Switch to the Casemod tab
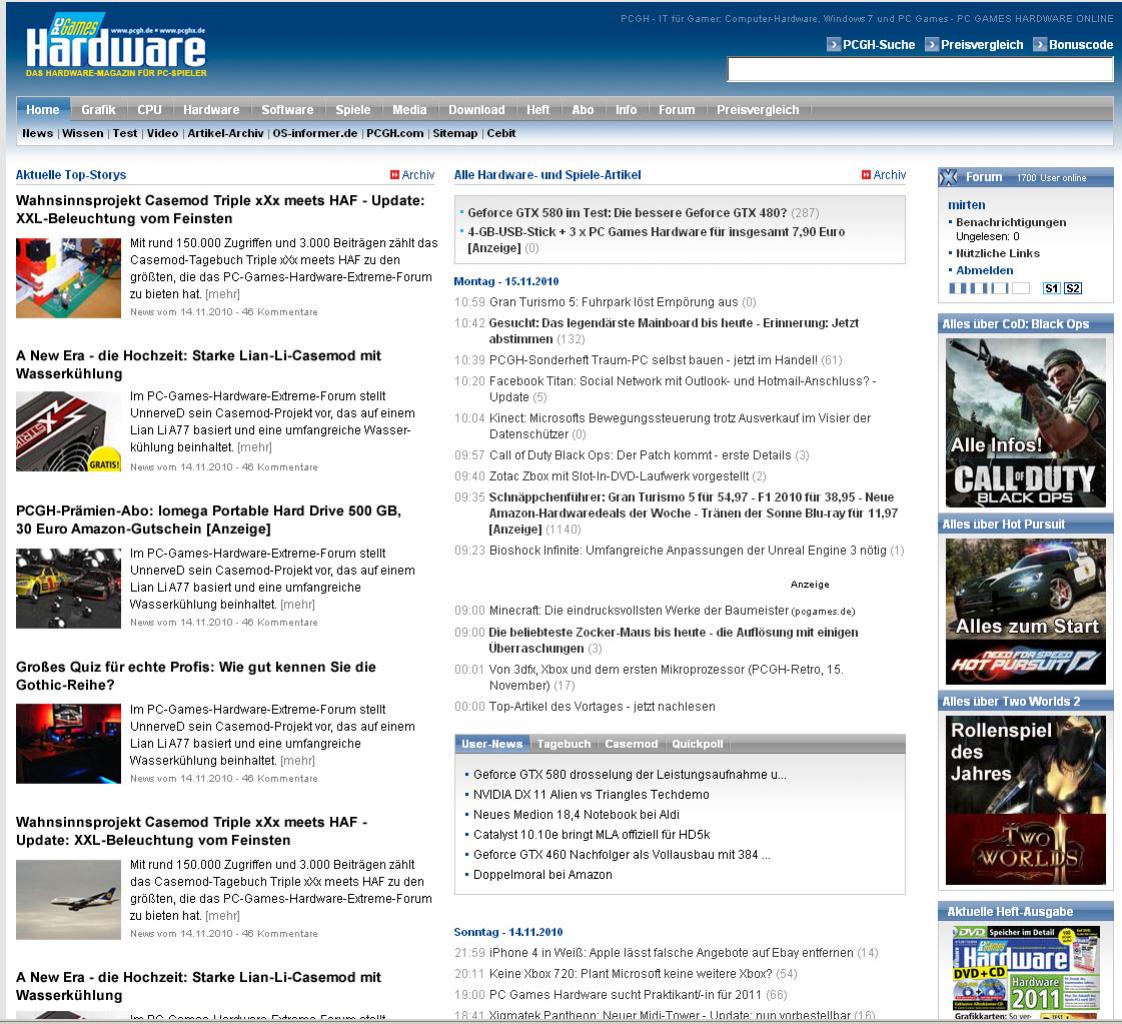 point(631,743)
